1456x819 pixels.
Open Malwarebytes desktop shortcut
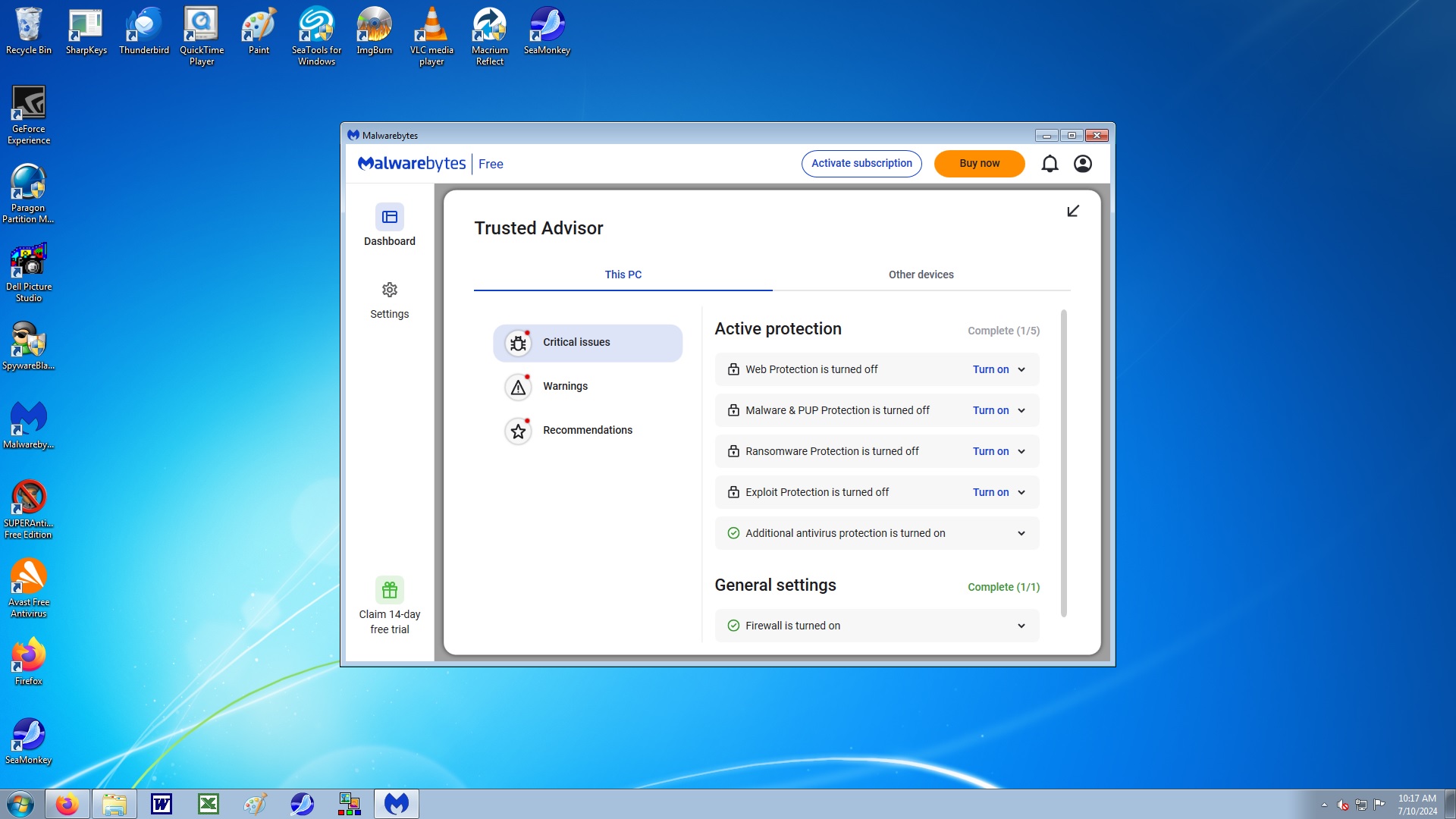pos(29,425)
